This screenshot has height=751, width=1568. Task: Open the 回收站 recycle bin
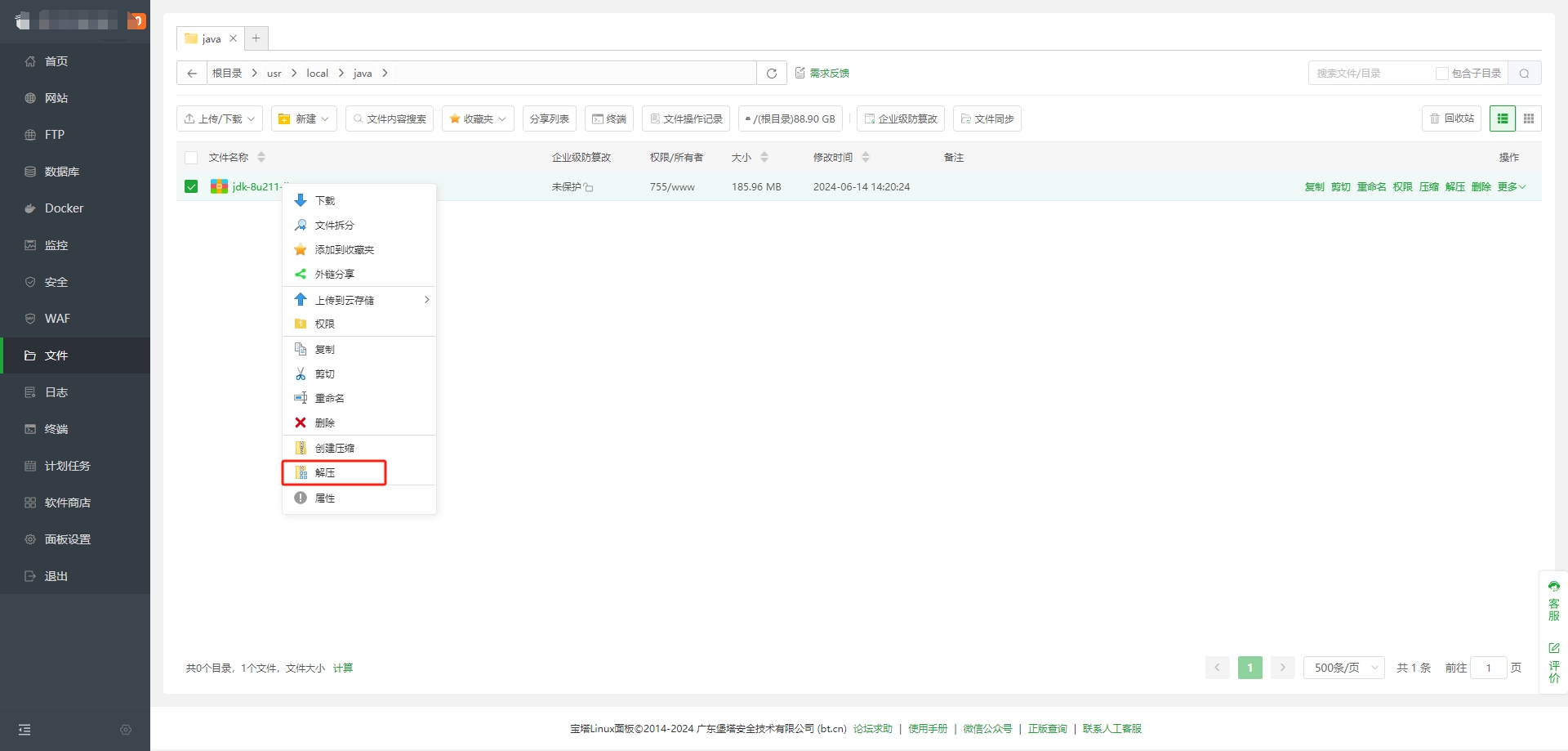[1451, 118]
